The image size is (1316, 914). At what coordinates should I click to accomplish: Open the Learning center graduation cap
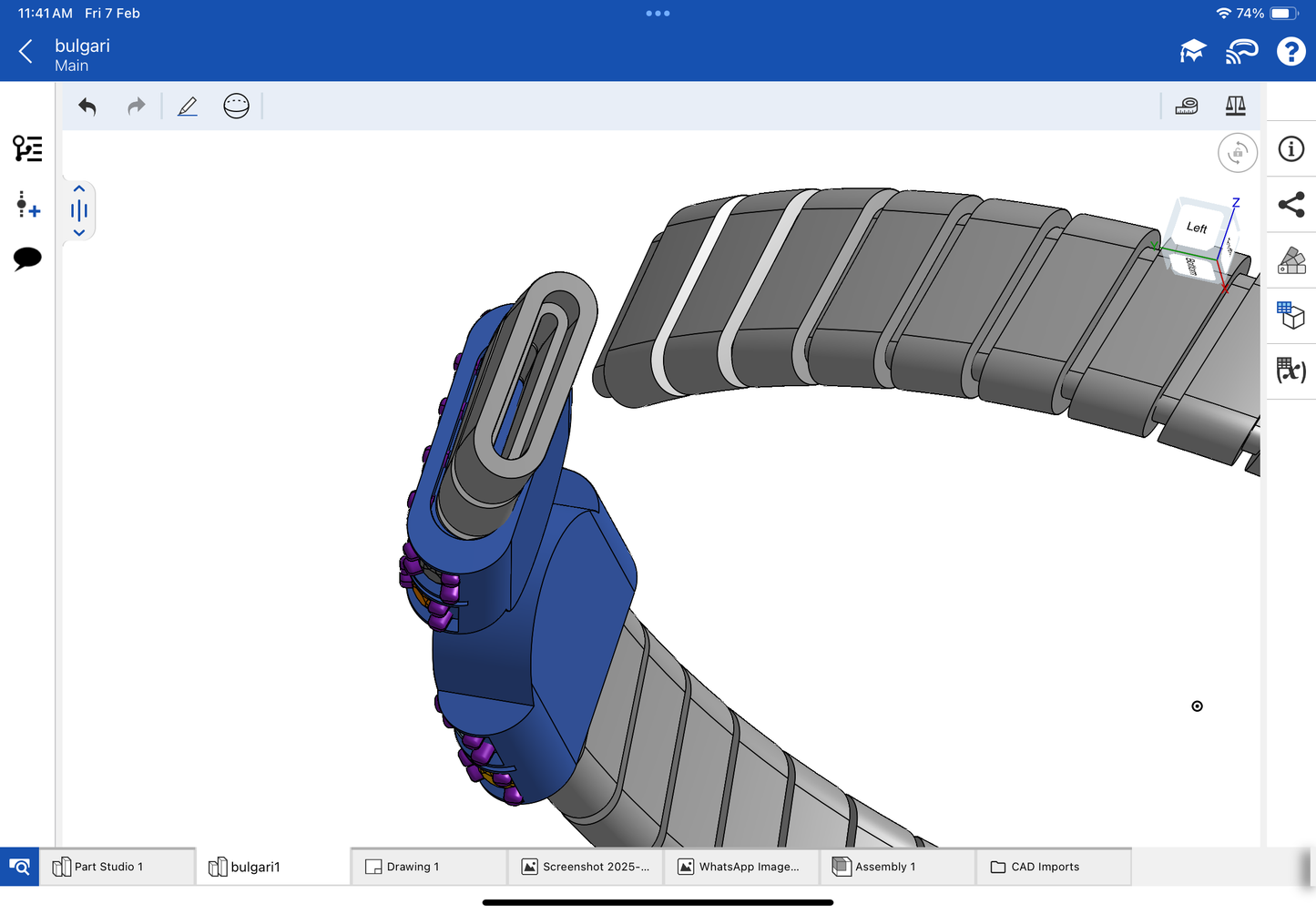(x=1192, y=52)
